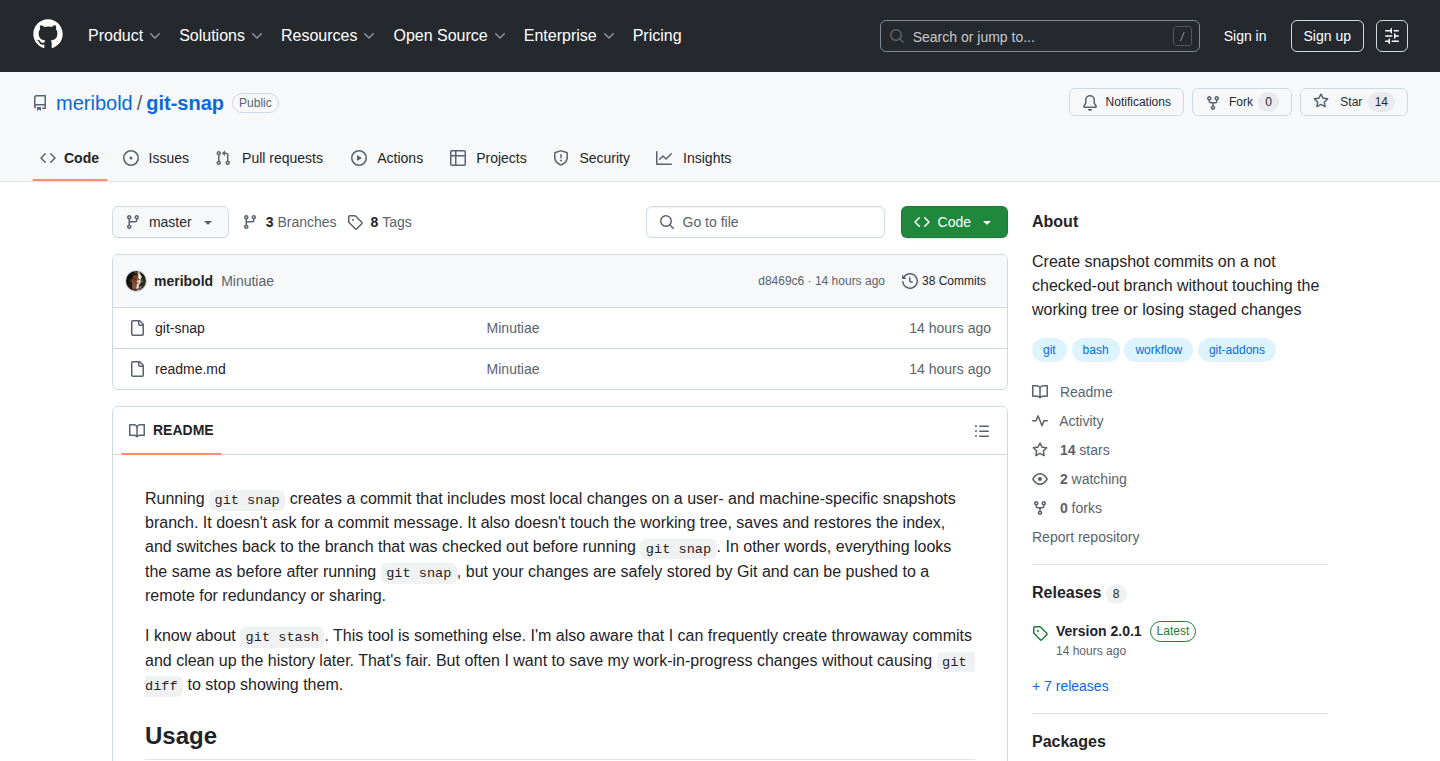Click the Go to file input

pos(765,222)
